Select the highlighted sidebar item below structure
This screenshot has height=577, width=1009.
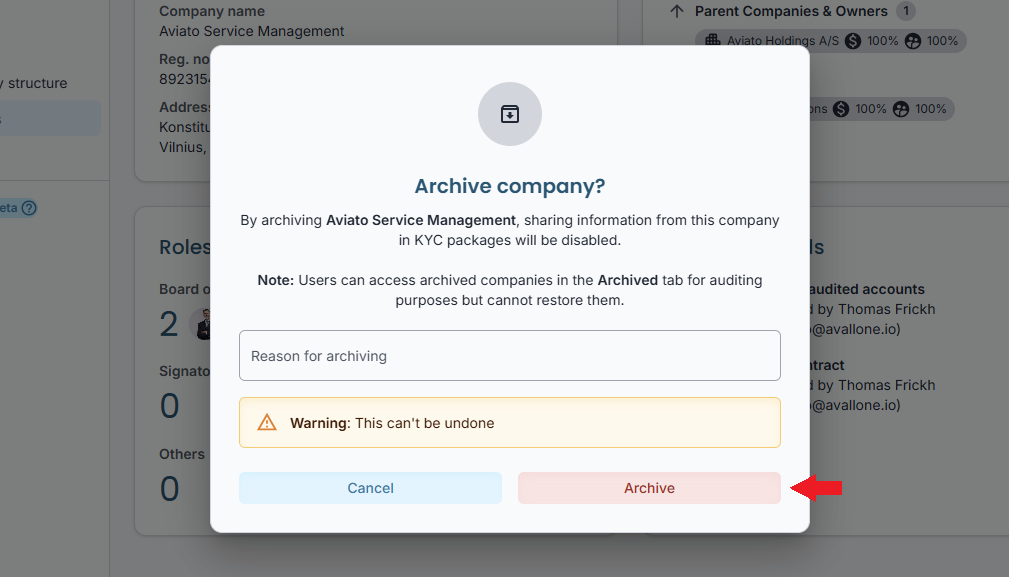coord(50,118)
